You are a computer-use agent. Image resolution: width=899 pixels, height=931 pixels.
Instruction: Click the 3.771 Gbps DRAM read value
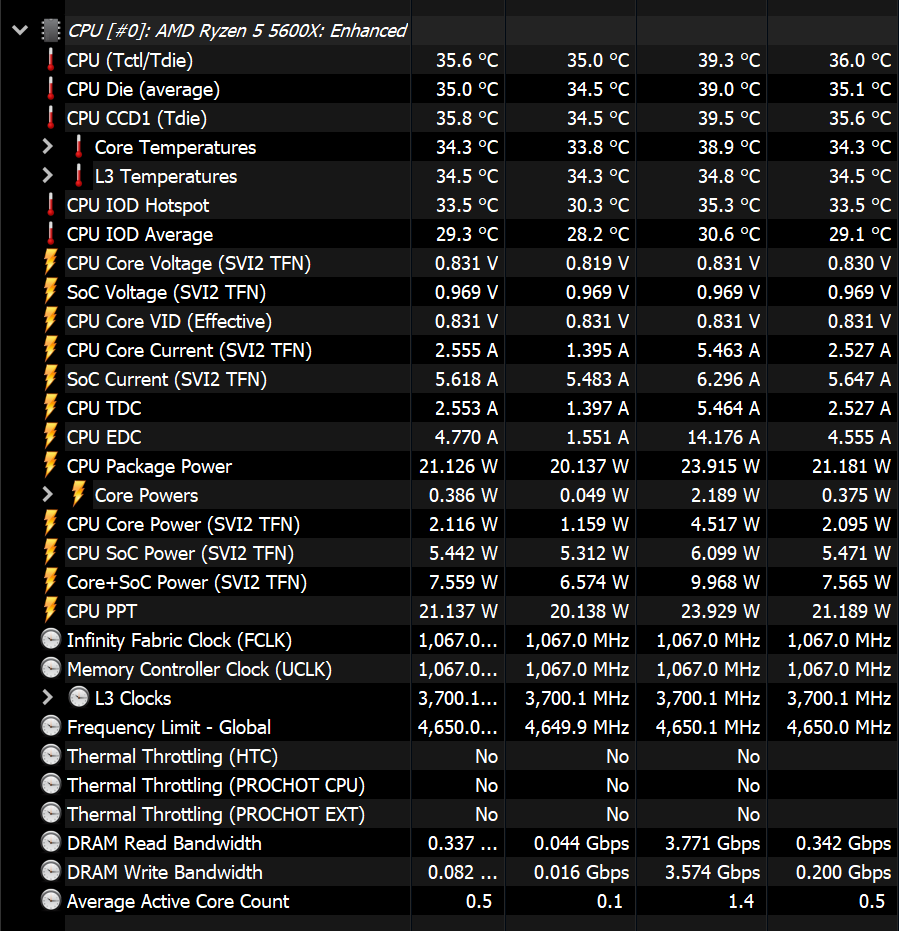712,844
